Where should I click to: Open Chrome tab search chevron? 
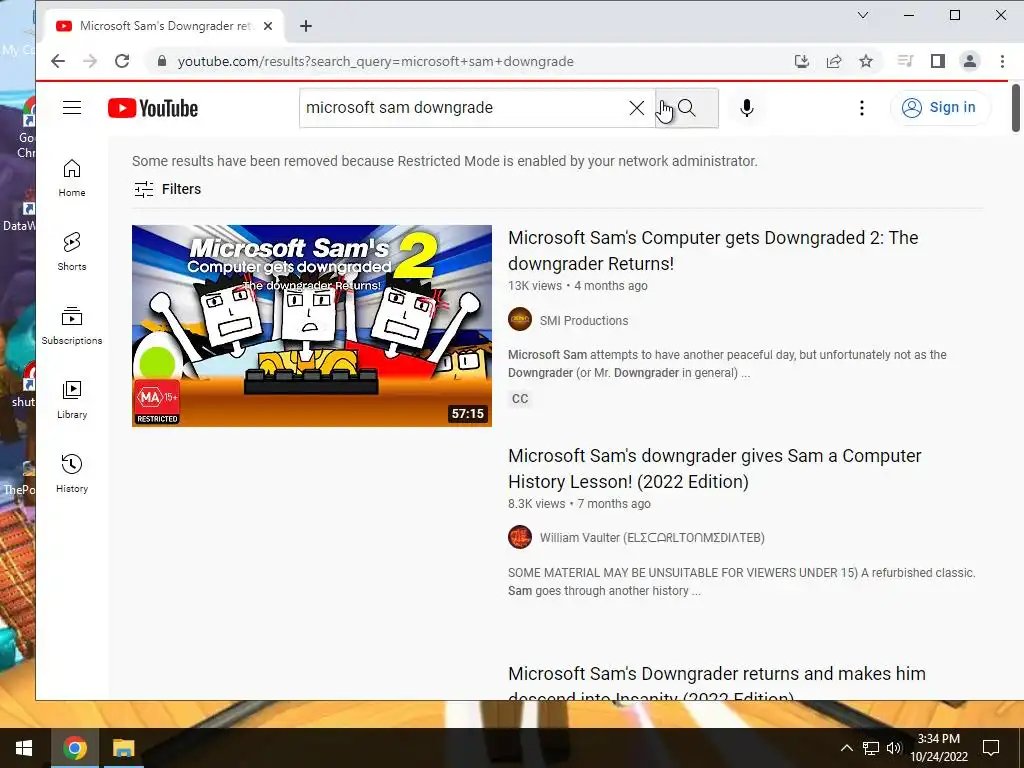pyautogui.click(x=863, y=15)
